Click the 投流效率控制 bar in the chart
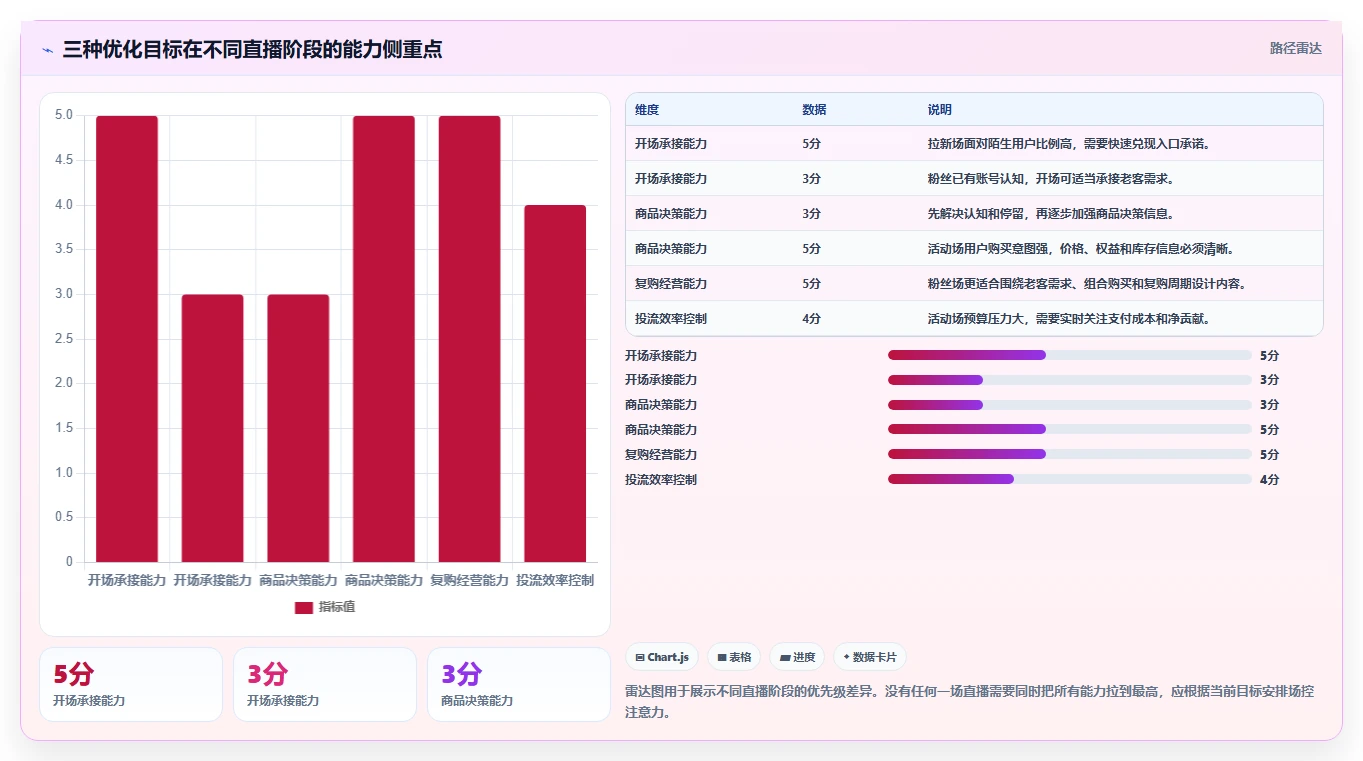 point(555,383)
